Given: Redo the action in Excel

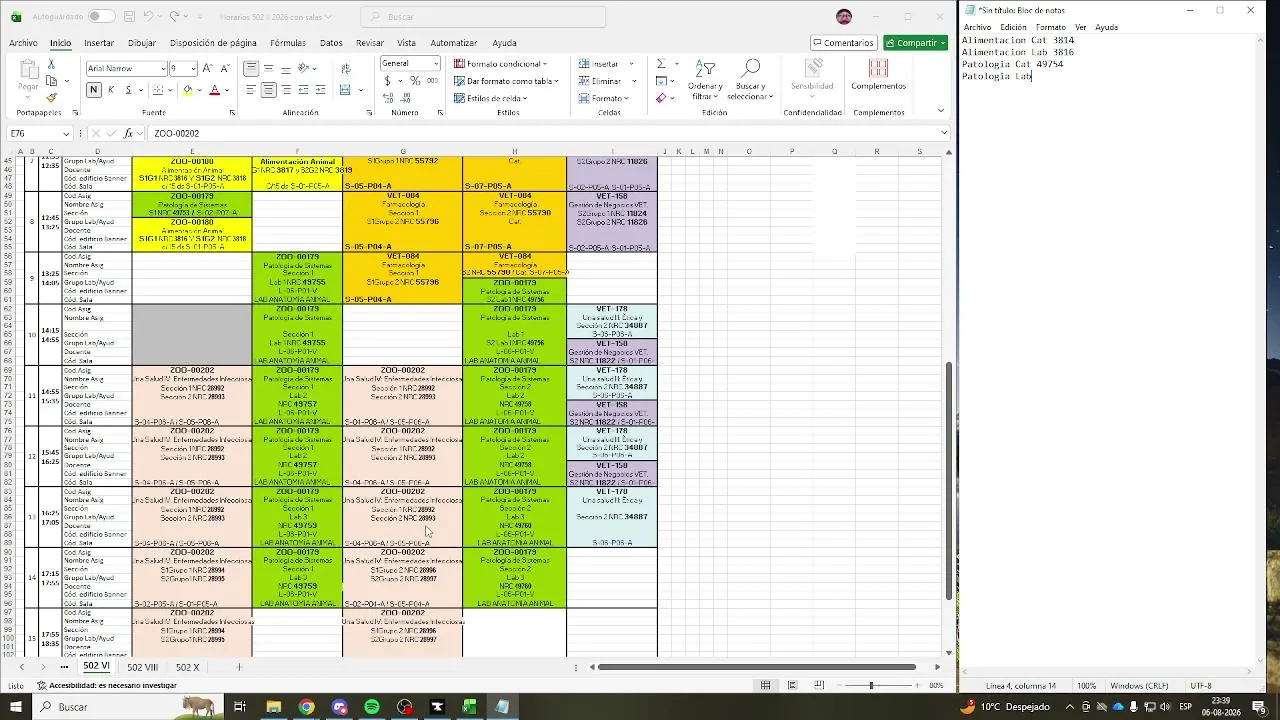Looking at the screenshot, I should click(174, 16).
